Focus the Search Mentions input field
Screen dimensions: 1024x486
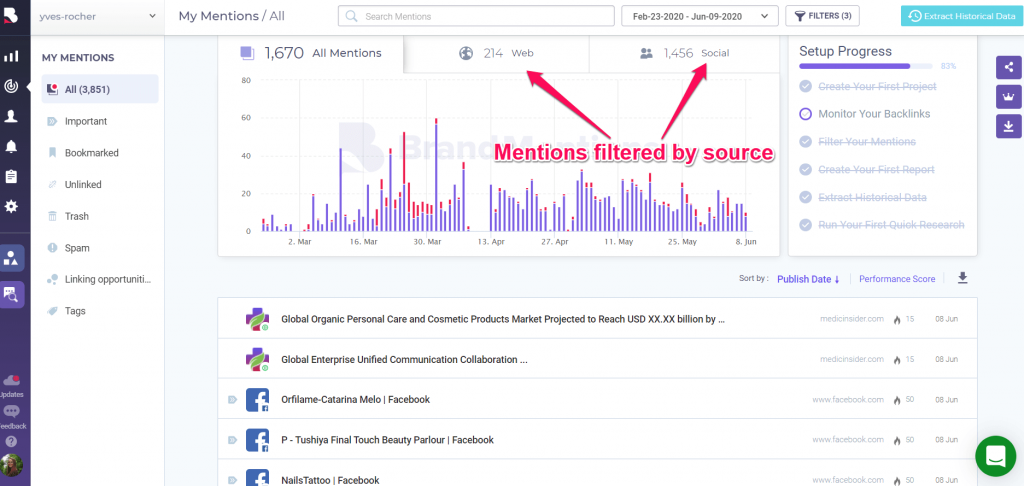476,16
